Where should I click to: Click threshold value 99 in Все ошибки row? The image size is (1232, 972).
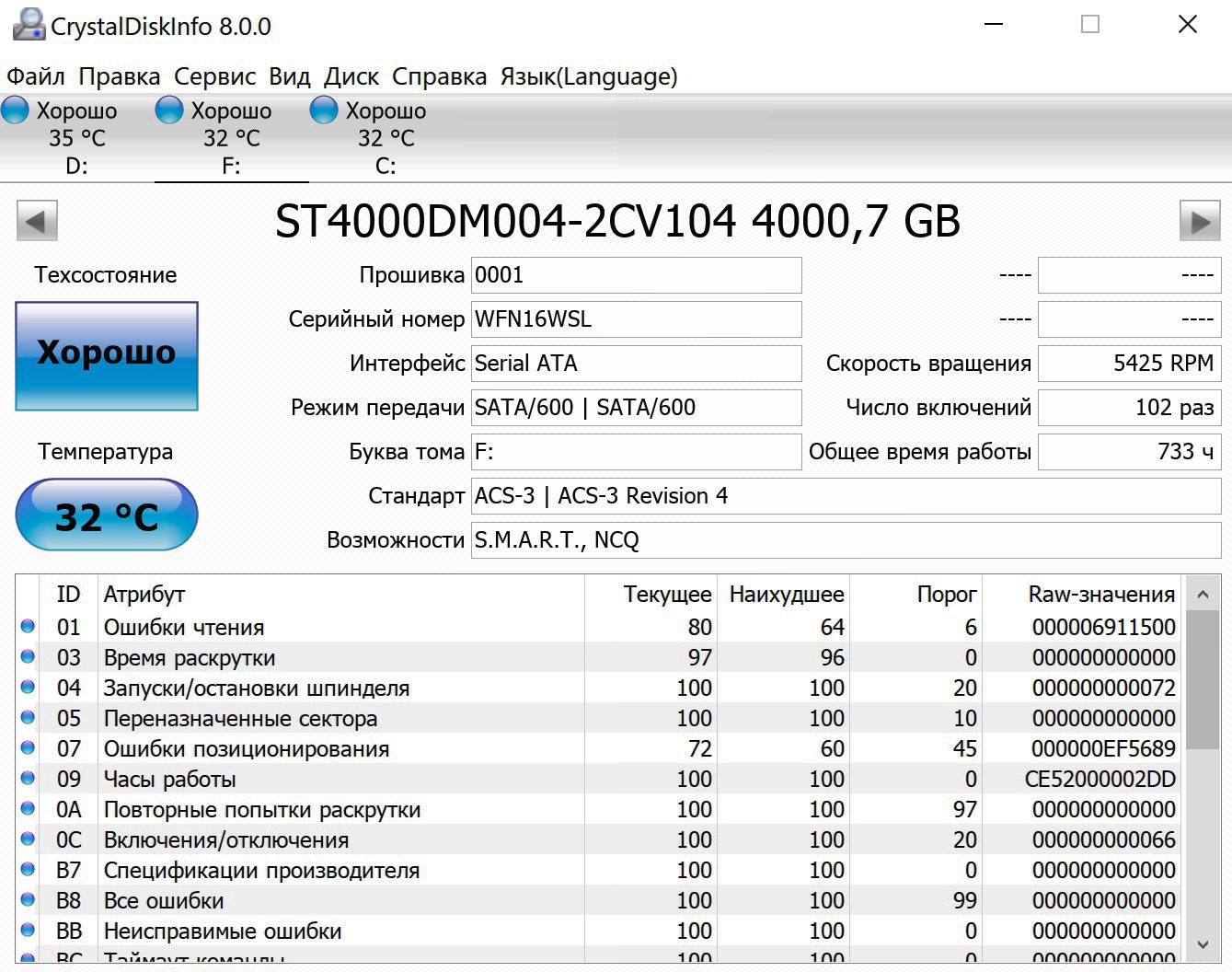pyautogui.click(x=965, y=900)
